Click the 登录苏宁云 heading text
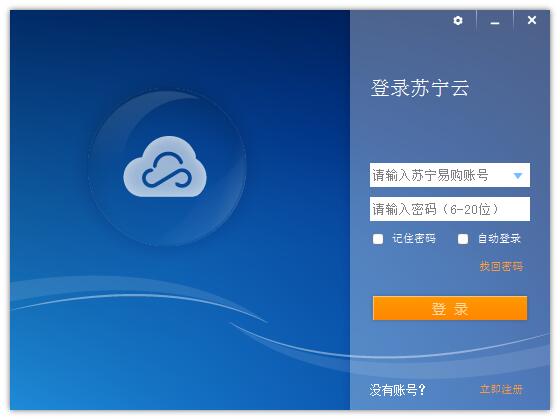The height and width of the screenshot is (420, 560). (x=420, y=88)
